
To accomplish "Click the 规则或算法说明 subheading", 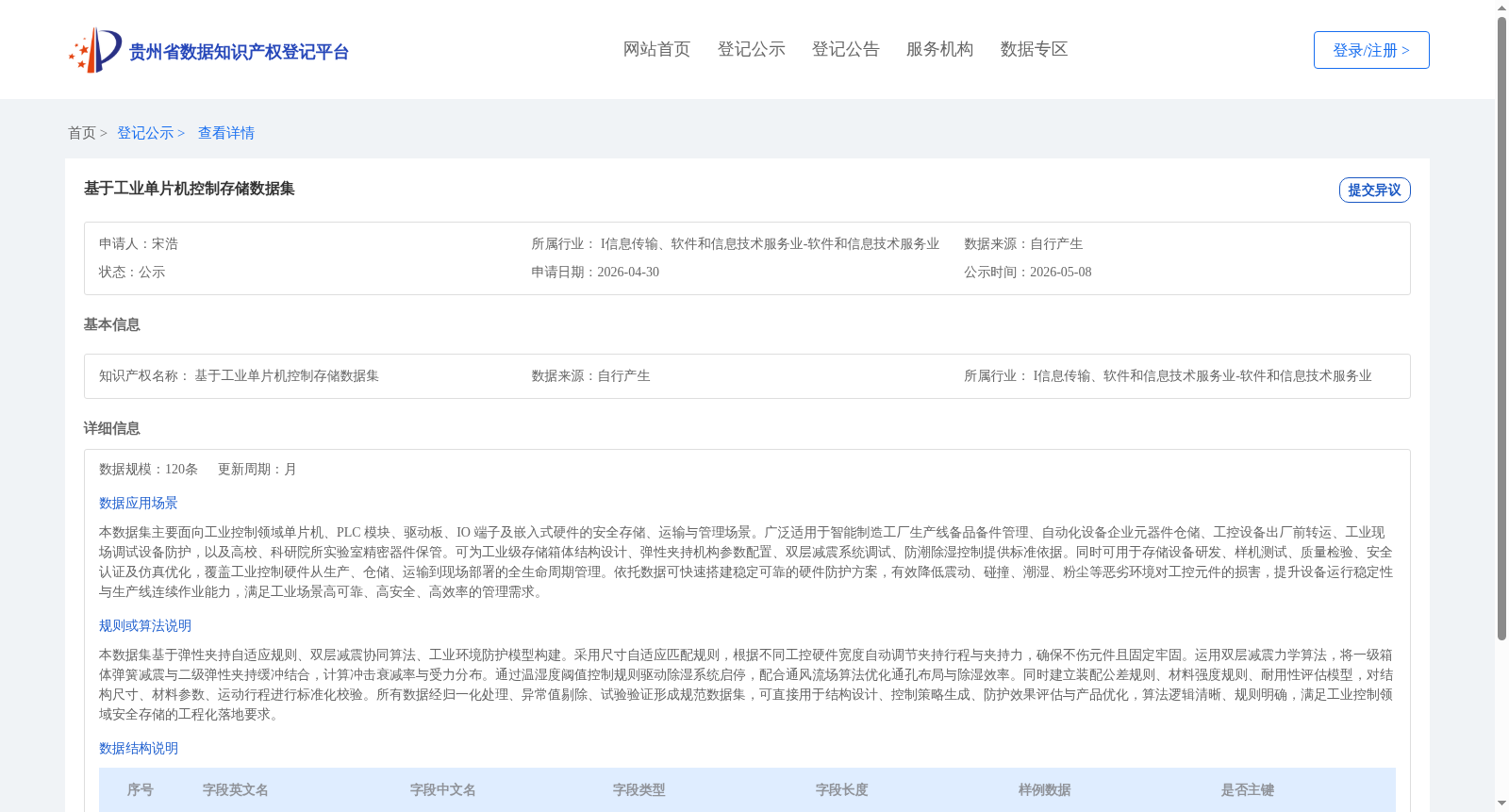I will 145,626.
